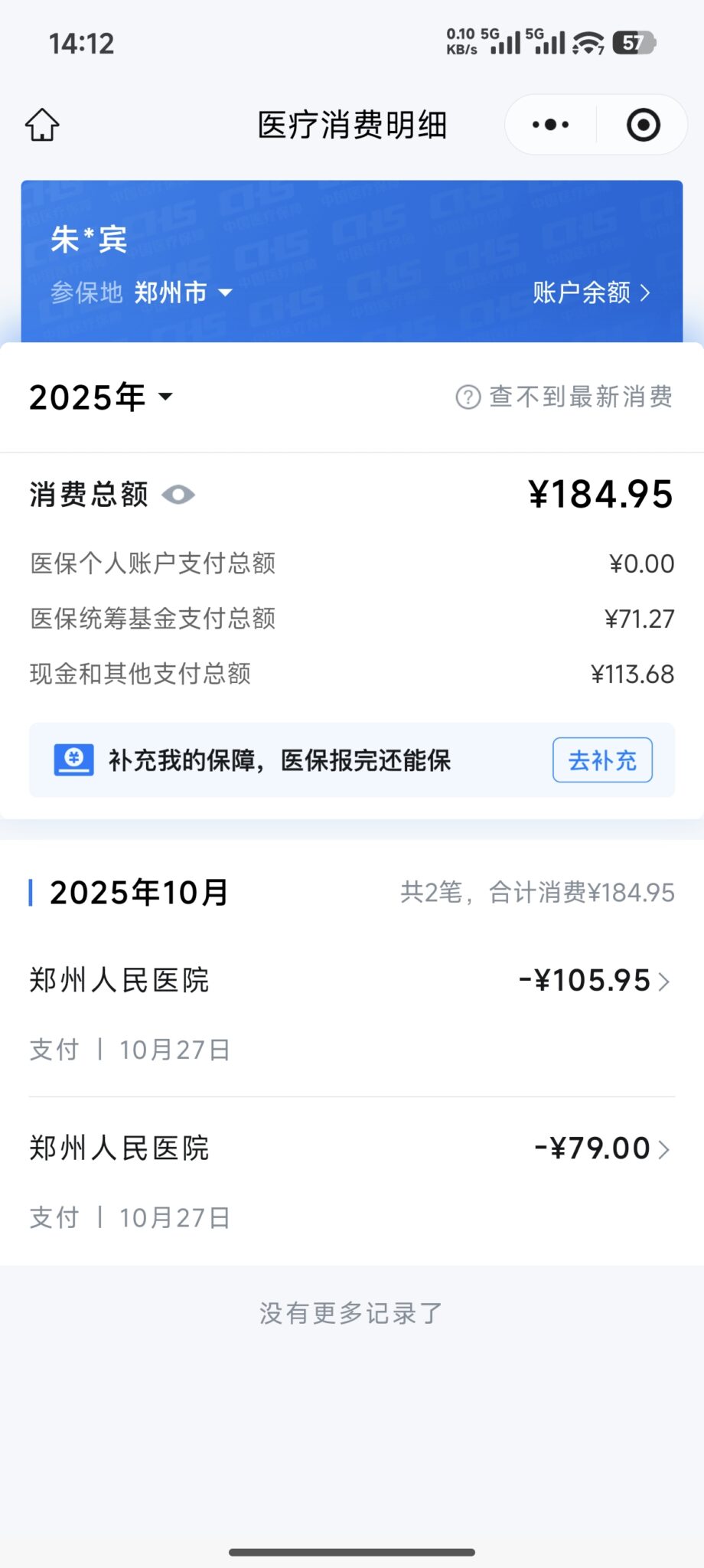Expand the 郑州市 insured location dropdown
The height and width of the screenshot is (1568, 704).
pyautogui.click(x=182, y=292)
